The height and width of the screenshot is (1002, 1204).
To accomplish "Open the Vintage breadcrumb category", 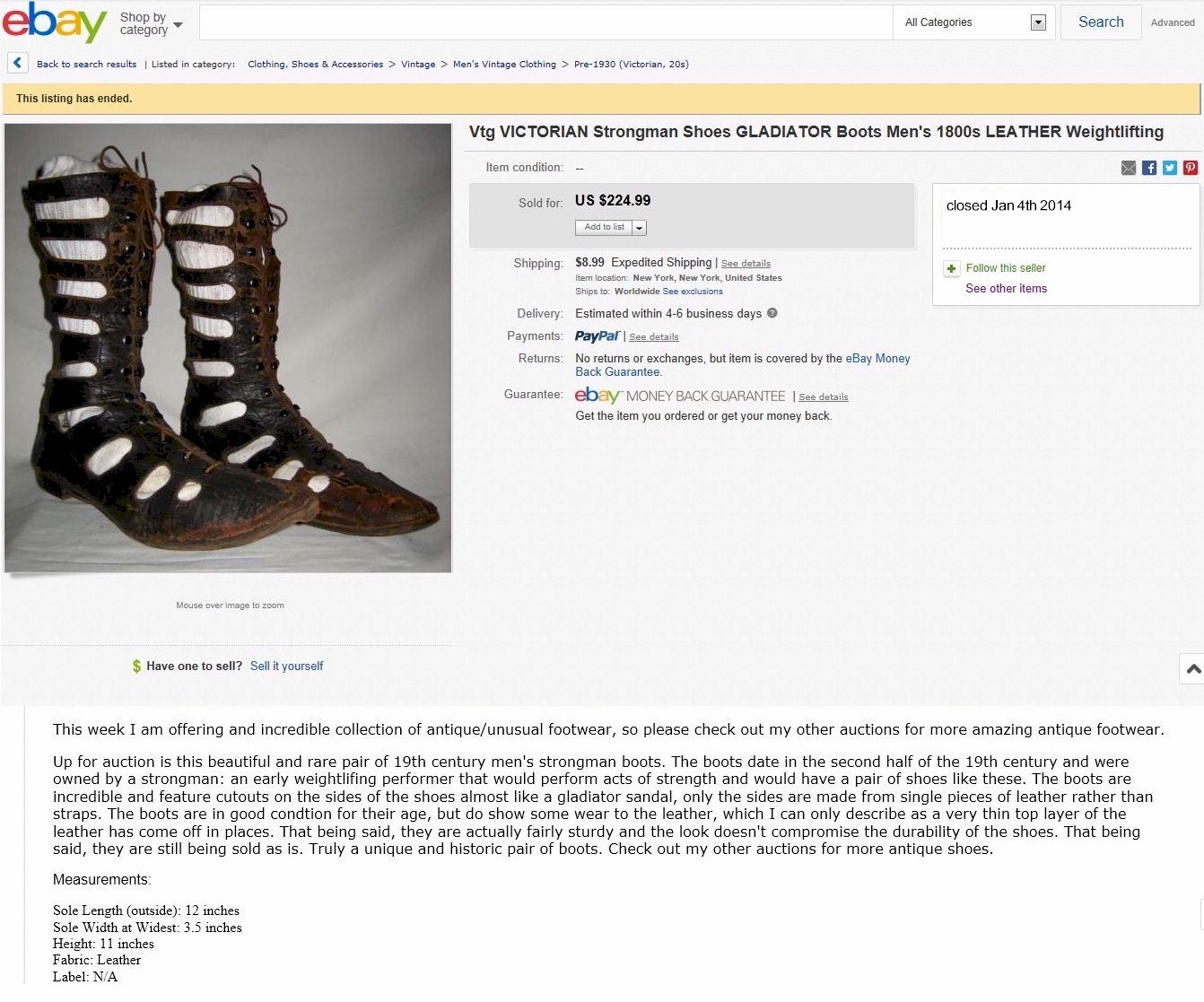I will 418,64.
